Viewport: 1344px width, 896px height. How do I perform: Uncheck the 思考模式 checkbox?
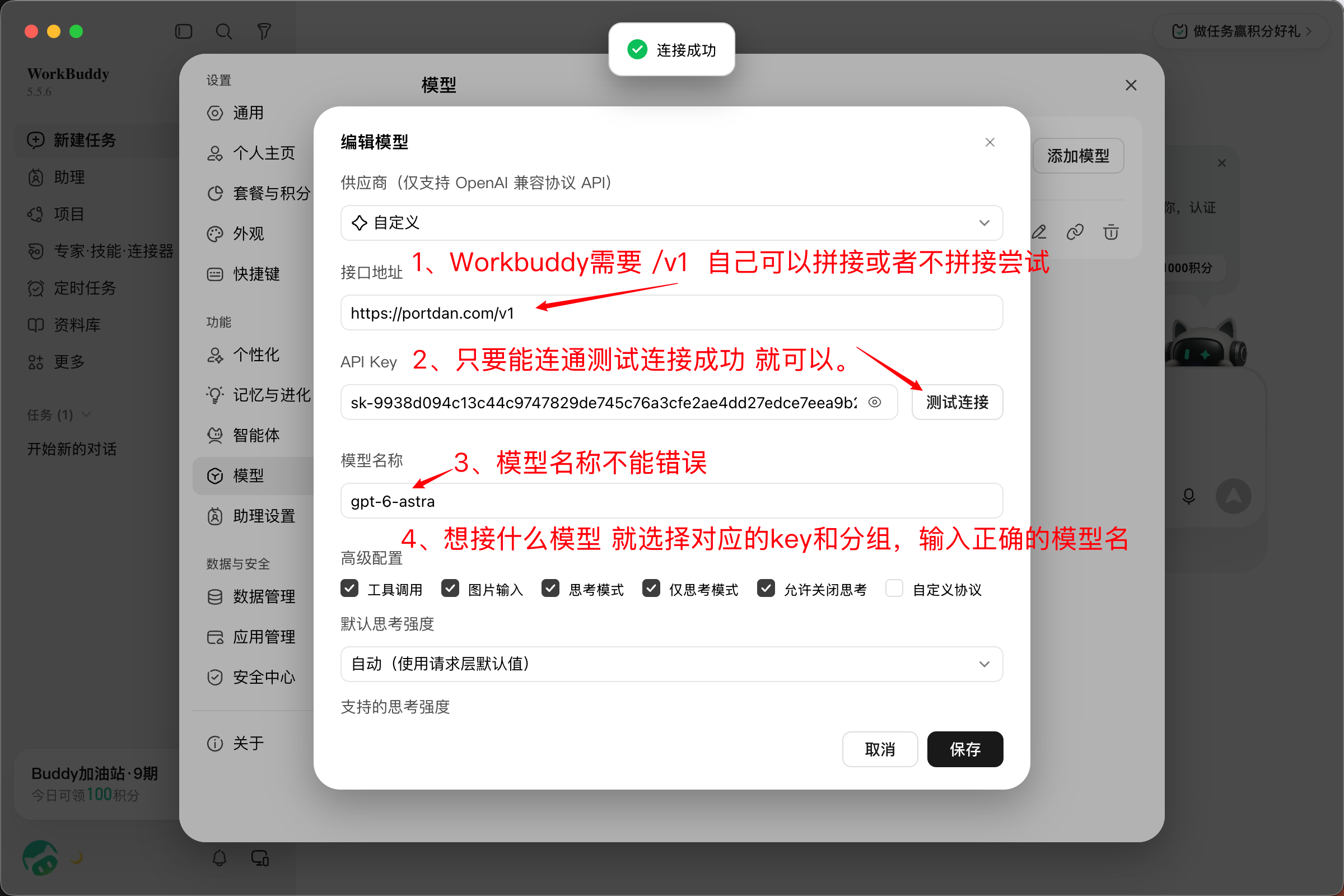point(551,588)
